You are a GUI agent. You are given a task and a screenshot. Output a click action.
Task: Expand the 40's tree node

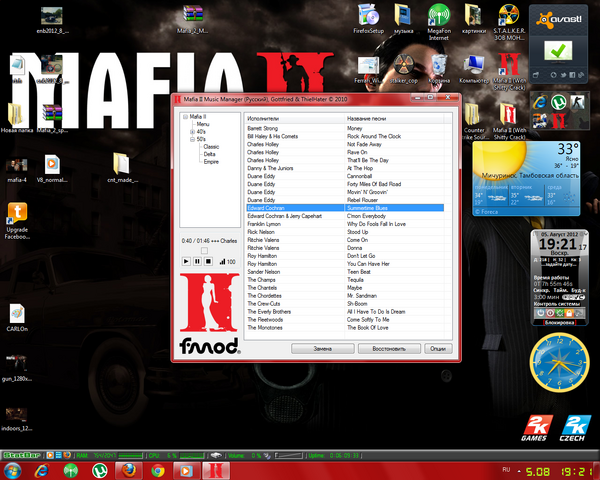tap(192, 132)
